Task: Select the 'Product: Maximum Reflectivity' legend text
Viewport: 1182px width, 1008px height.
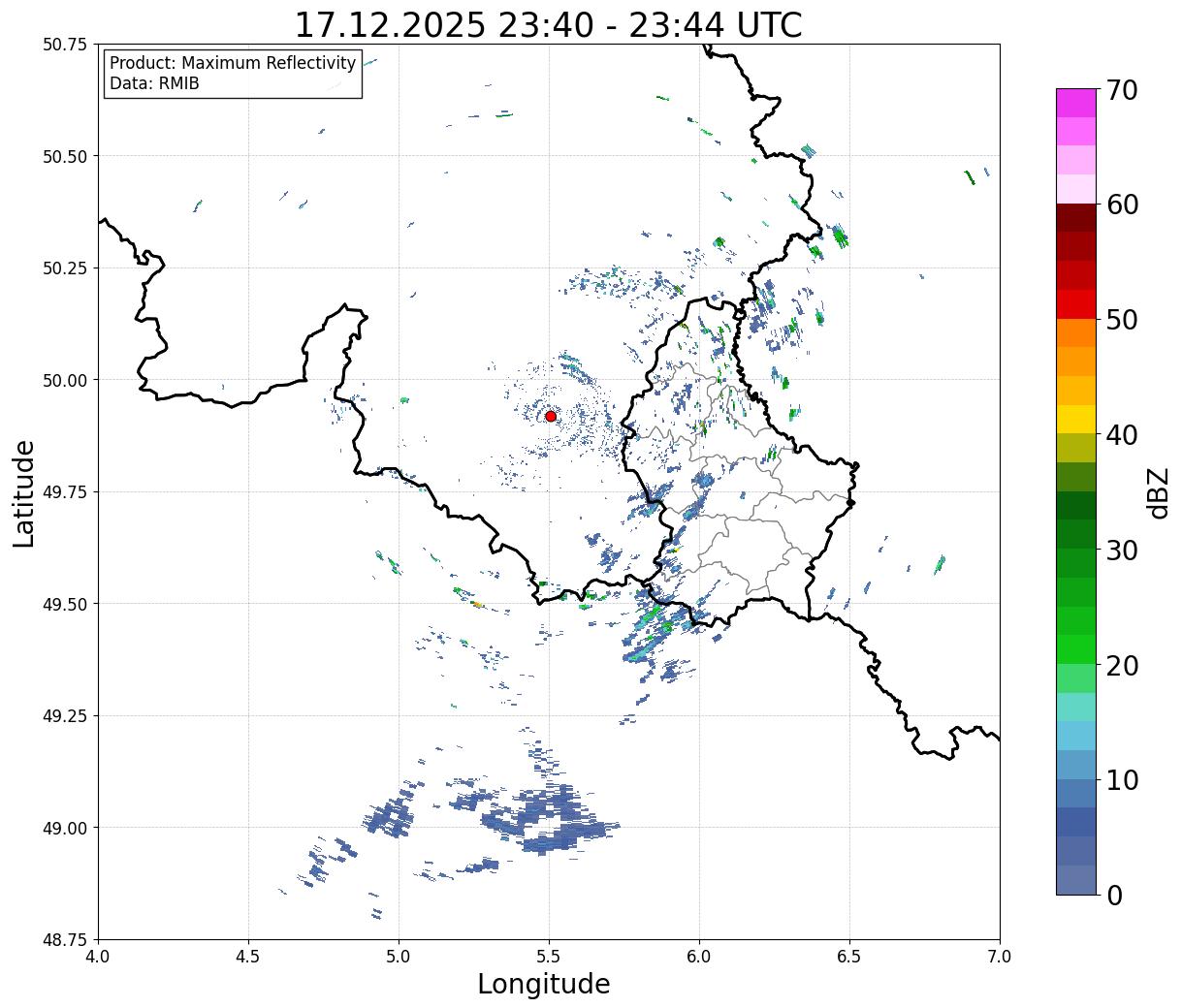Action: coord(233,63)
